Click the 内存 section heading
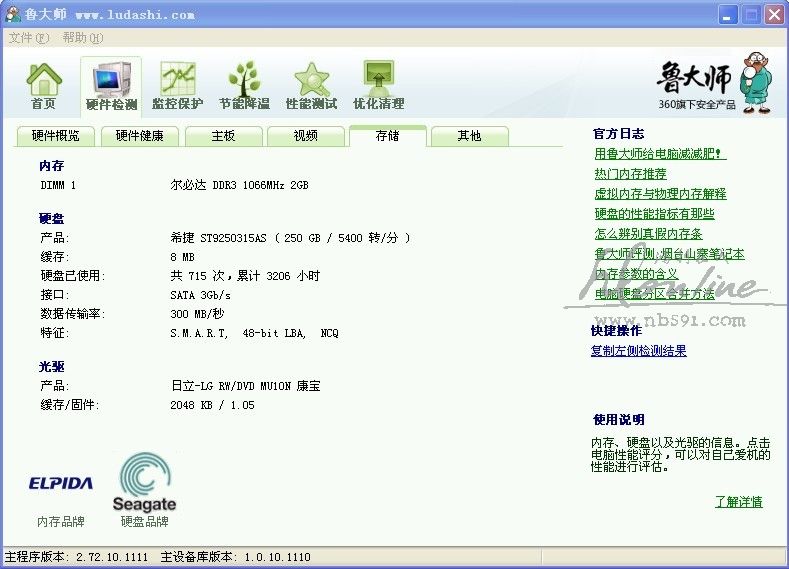Viewport: 789px width, 569px height. click(x=52, y=166)
